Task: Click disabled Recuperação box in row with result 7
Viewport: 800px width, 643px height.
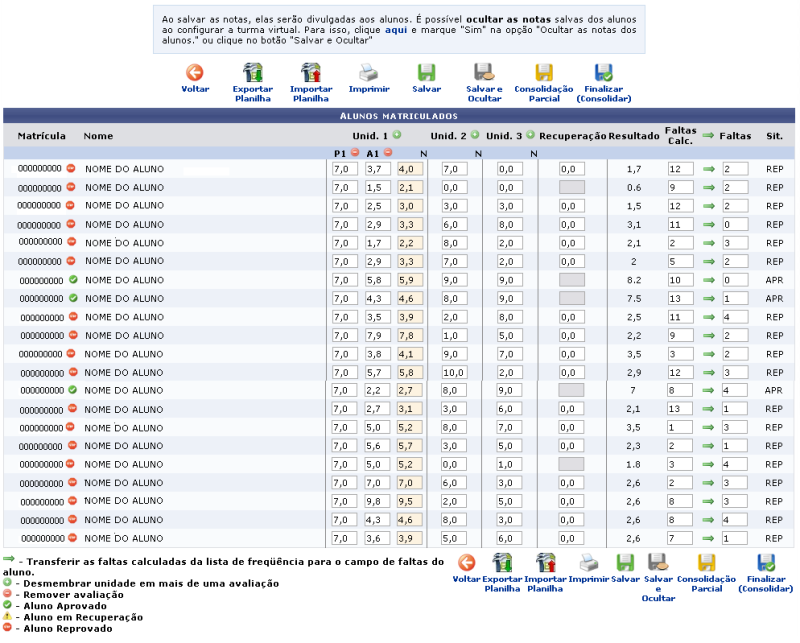Action: (571, 390)
